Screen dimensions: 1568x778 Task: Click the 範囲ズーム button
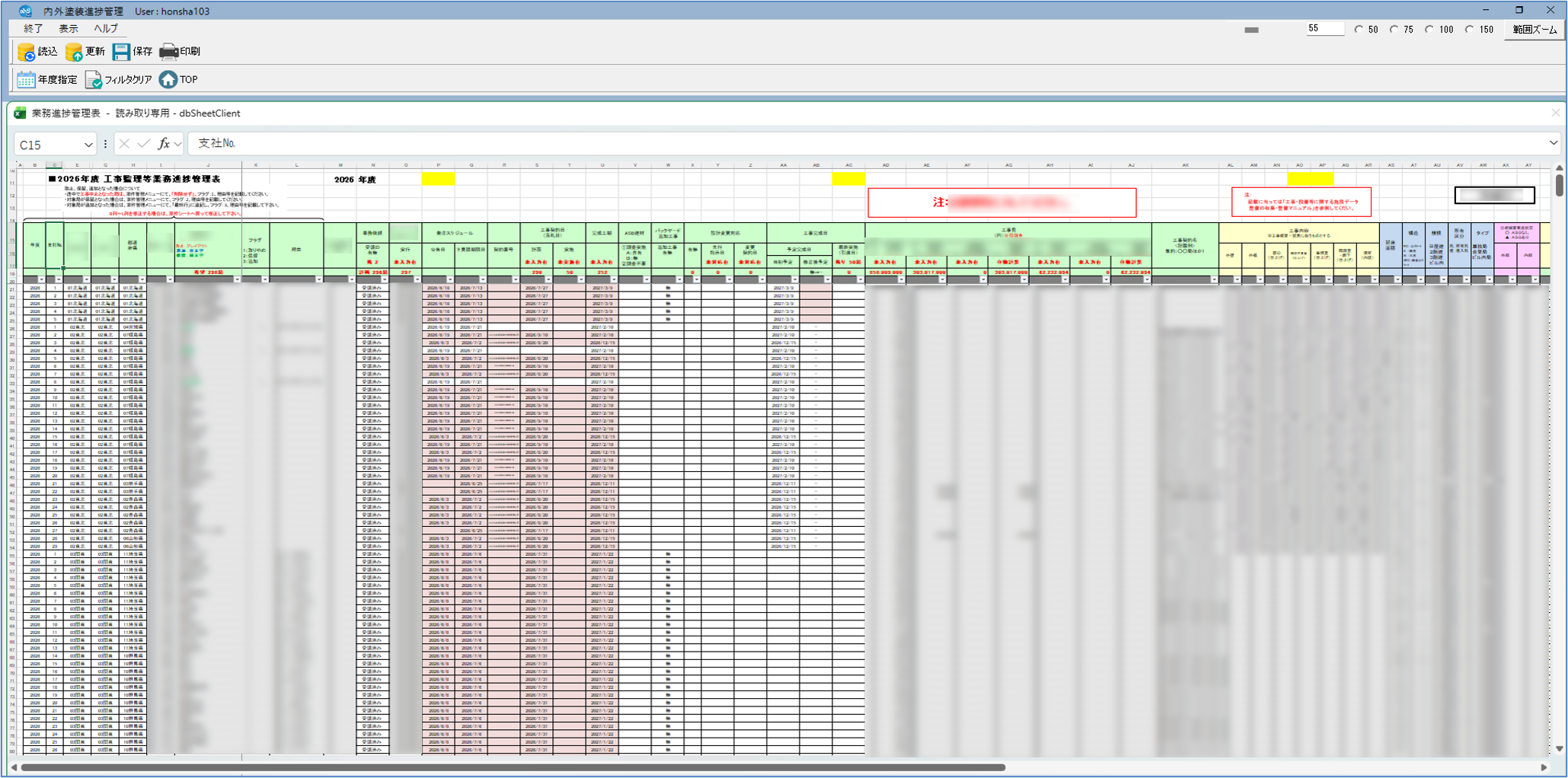click(x=1534, y=30)
